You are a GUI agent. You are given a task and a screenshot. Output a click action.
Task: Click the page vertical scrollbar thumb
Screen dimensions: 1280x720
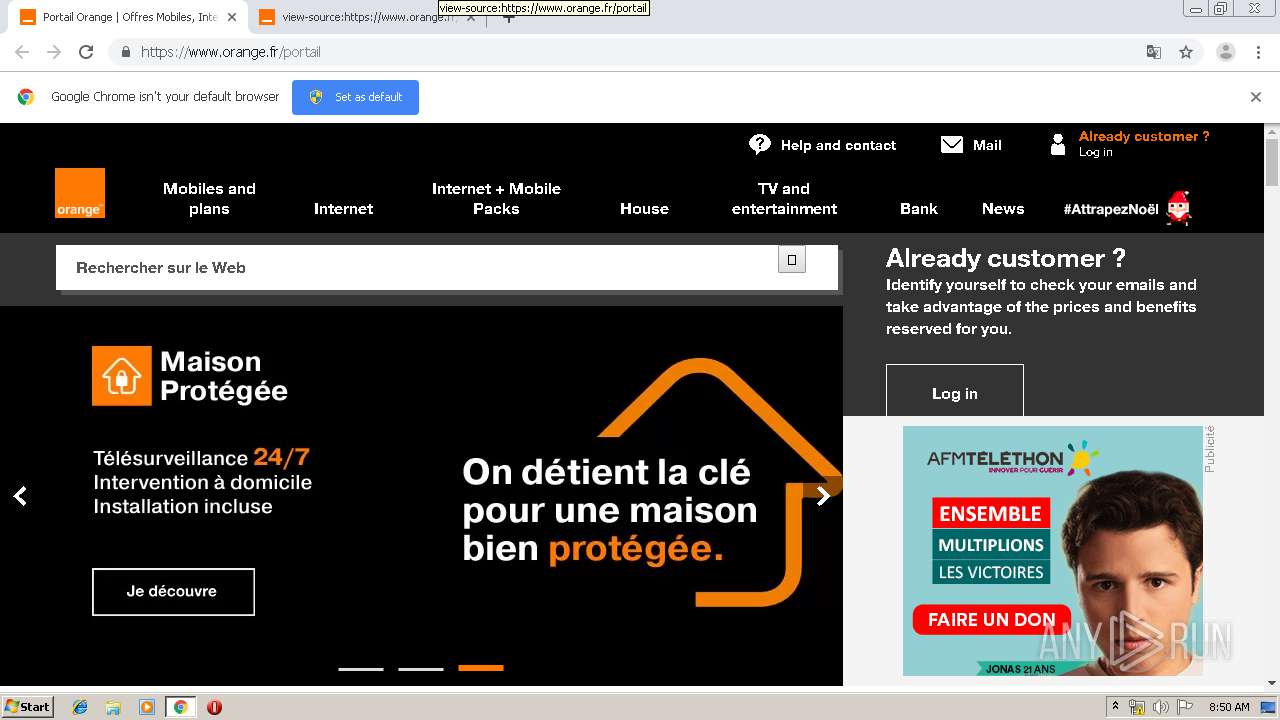coord(1272,163)
